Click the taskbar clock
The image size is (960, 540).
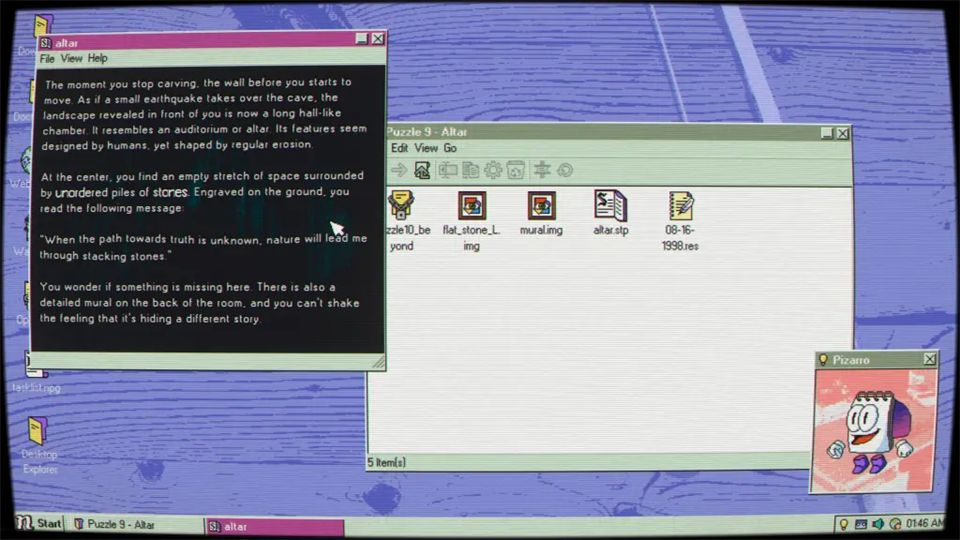click(924, 523)
